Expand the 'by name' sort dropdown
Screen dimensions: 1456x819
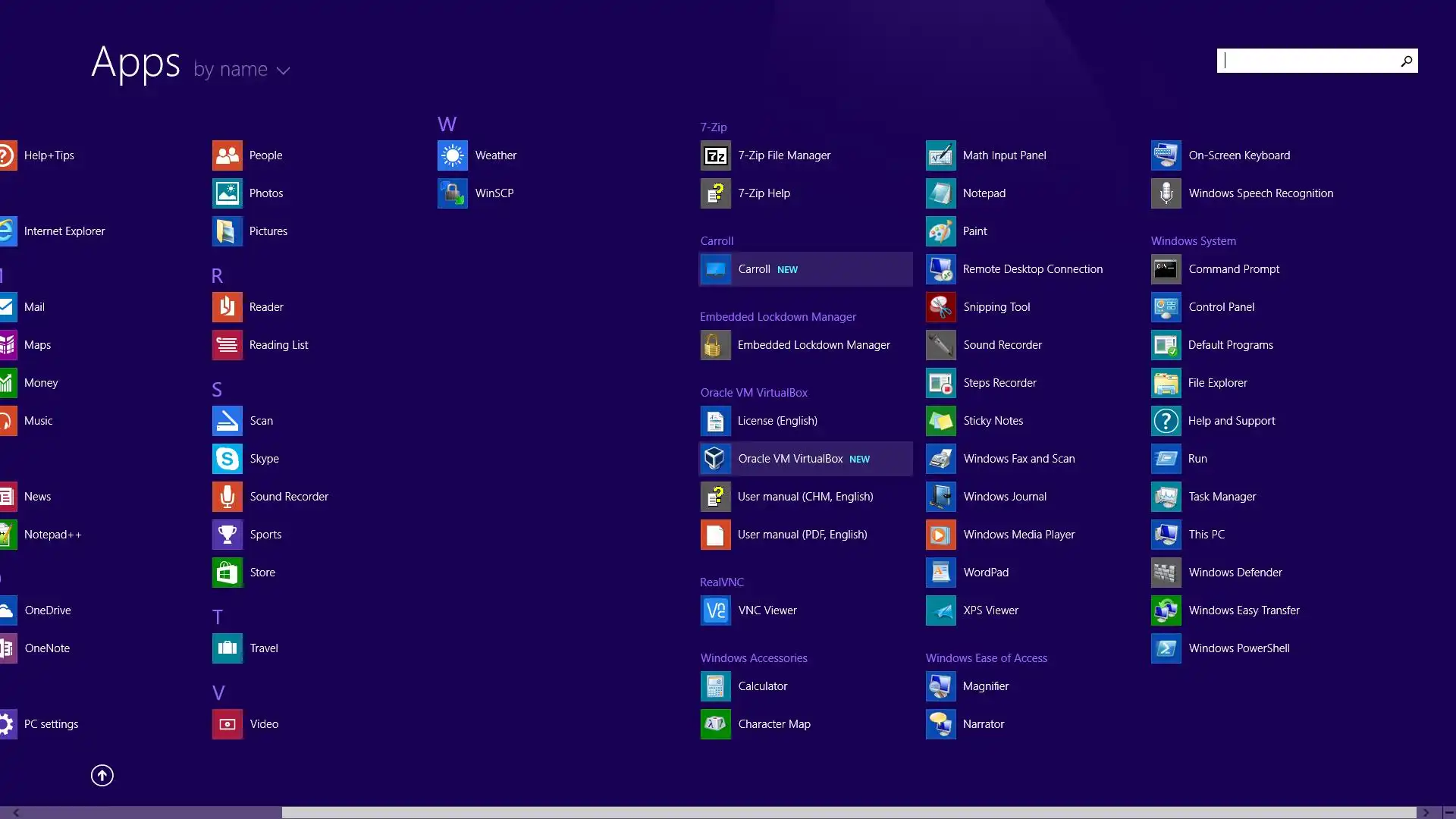241,70
